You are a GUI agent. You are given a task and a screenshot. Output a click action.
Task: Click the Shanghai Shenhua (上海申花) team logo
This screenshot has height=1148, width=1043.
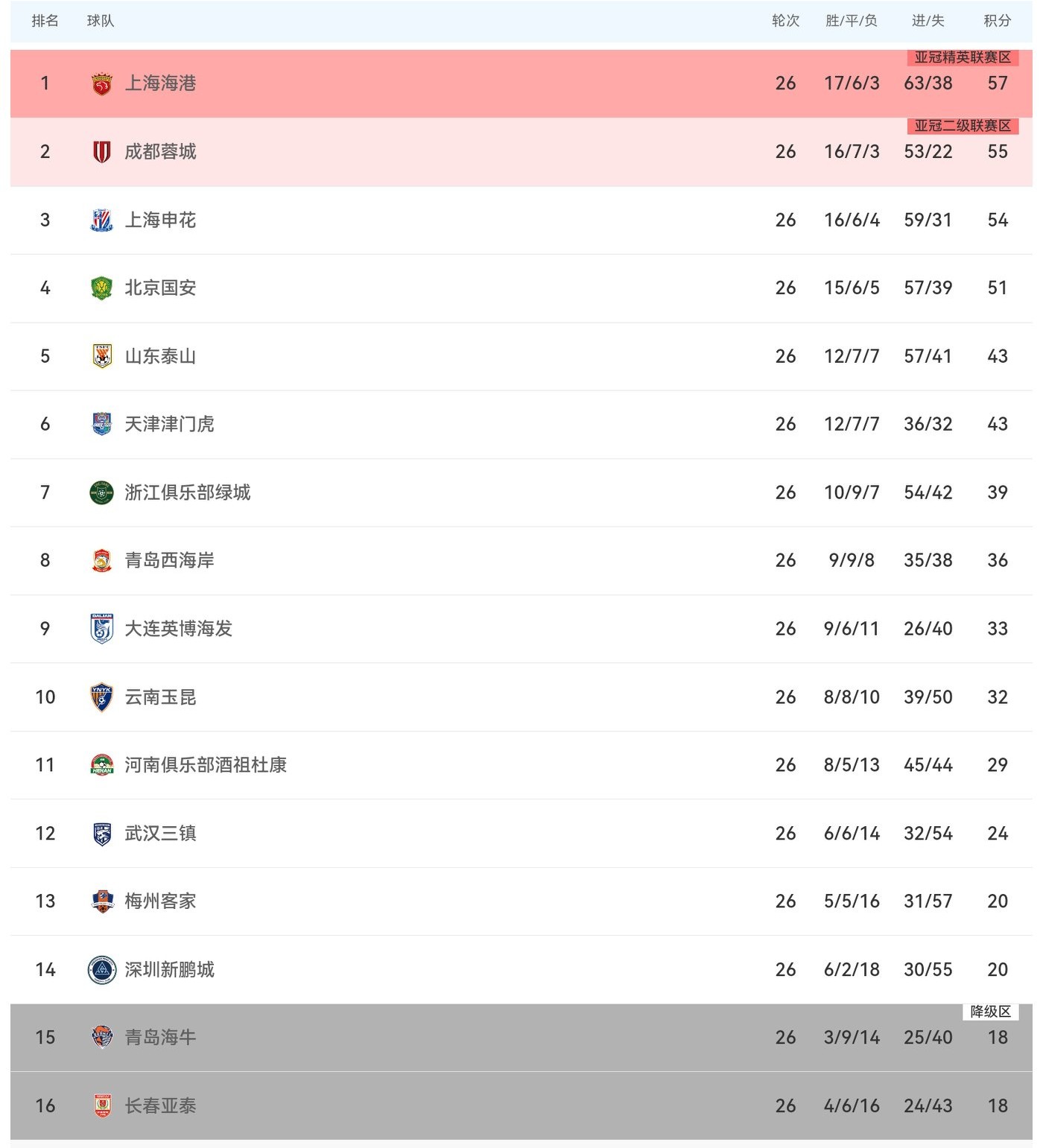point(101,220)
